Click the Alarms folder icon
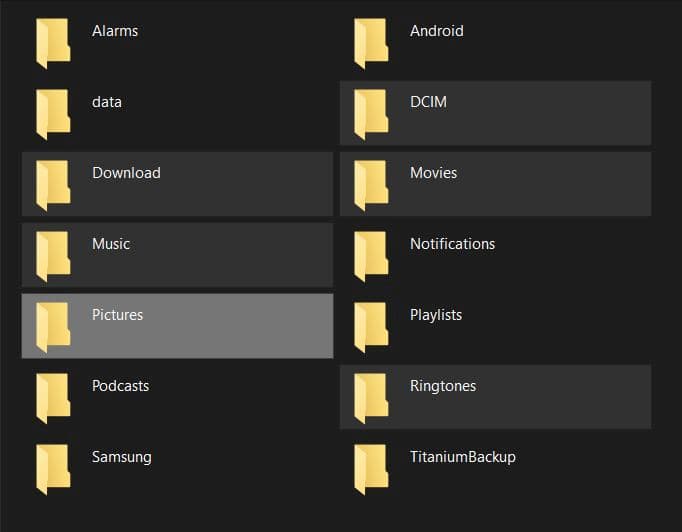682x532 pixels. [x=53, y=43]
